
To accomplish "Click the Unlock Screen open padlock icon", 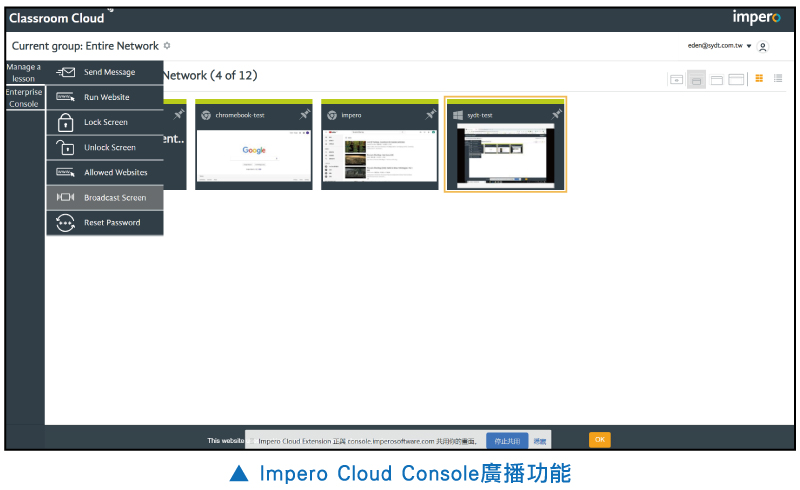I will click(x=66, y=147).
